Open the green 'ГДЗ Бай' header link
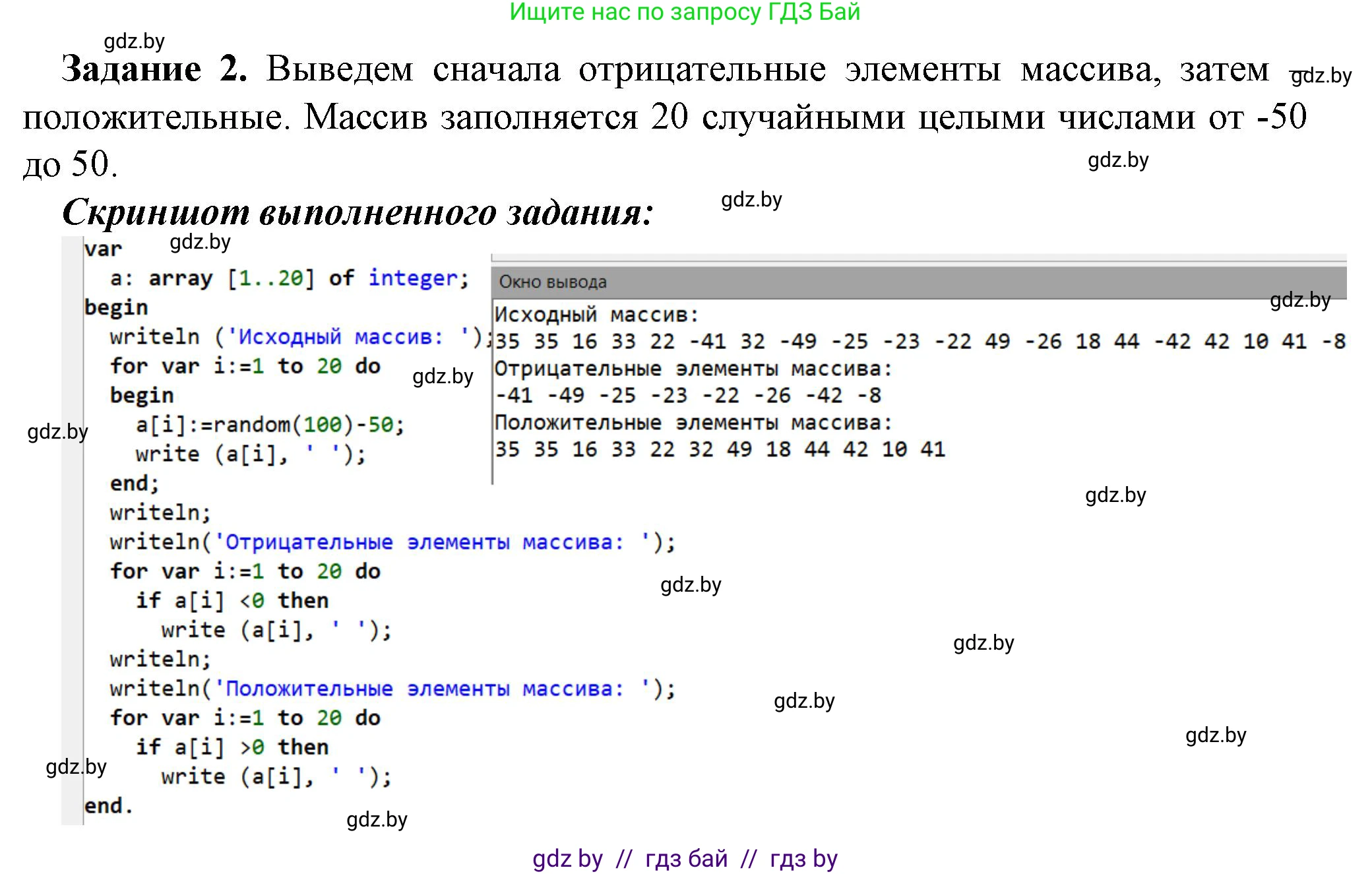The height and width of the screenshot is (874, 1372). (x=686, y=12)
